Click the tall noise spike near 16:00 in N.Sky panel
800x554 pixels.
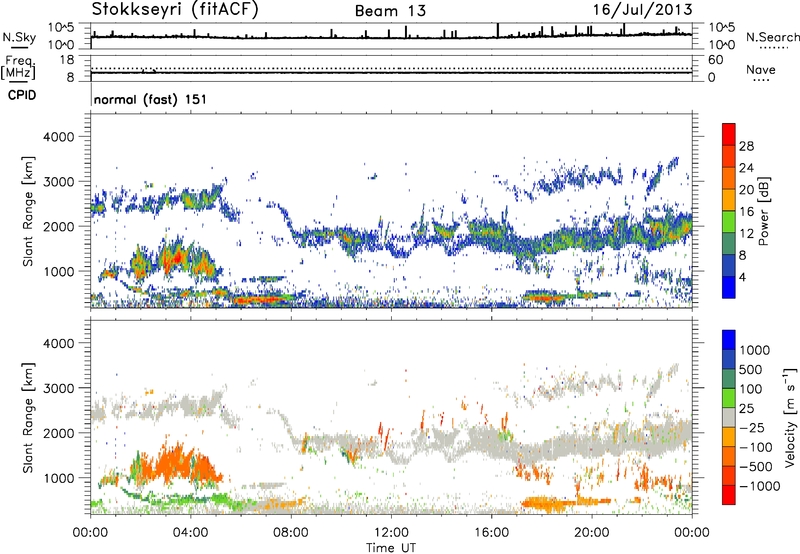(497, 31)
